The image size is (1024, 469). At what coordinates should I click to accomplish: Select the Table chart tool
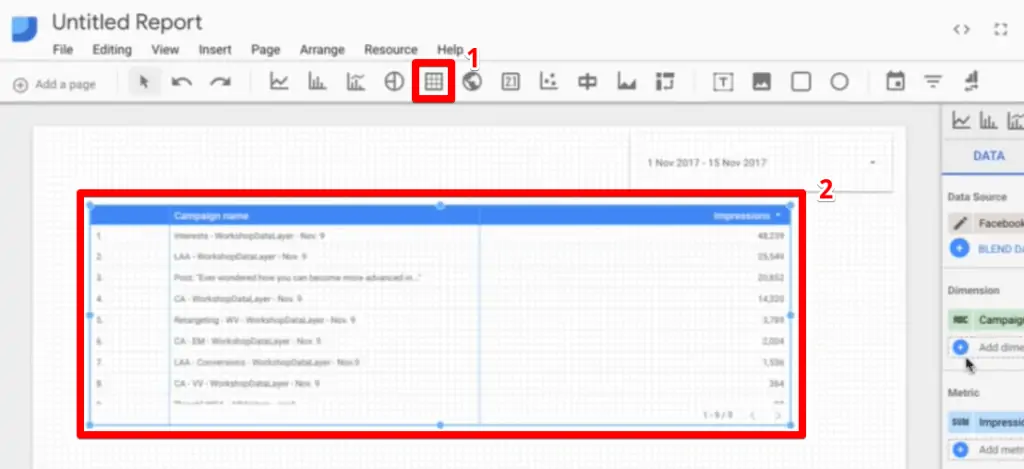click(434, 83)
